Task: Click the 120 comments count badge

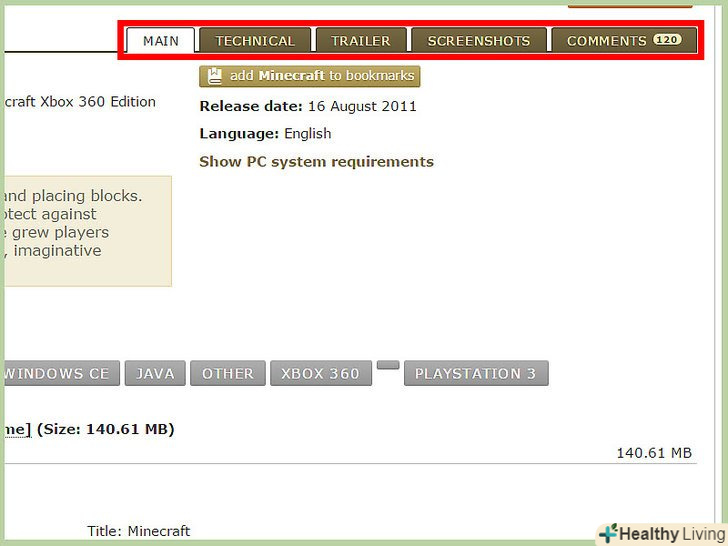Action: pyautogui.click(x=667, y=40)
